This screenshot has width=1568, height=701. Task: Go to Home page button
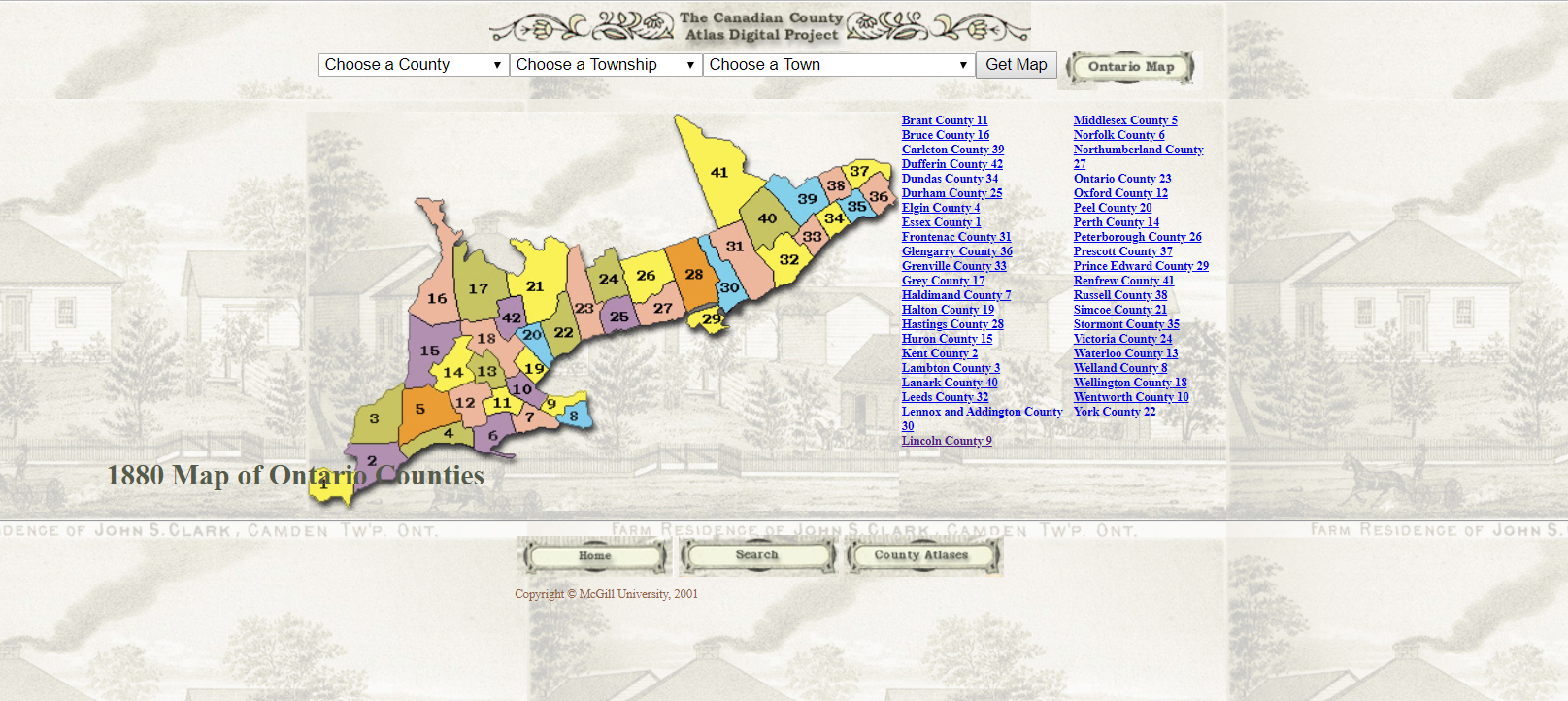click(x=595, y=556)
